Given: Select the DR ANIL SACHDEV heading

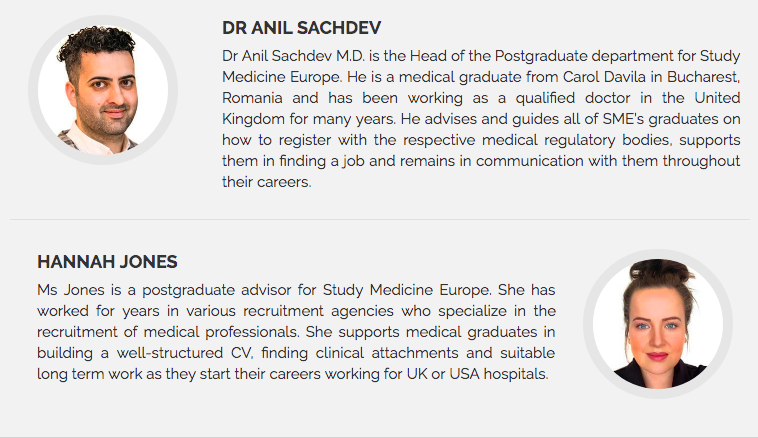Looking at the screenshot, I should click(301, 28).
